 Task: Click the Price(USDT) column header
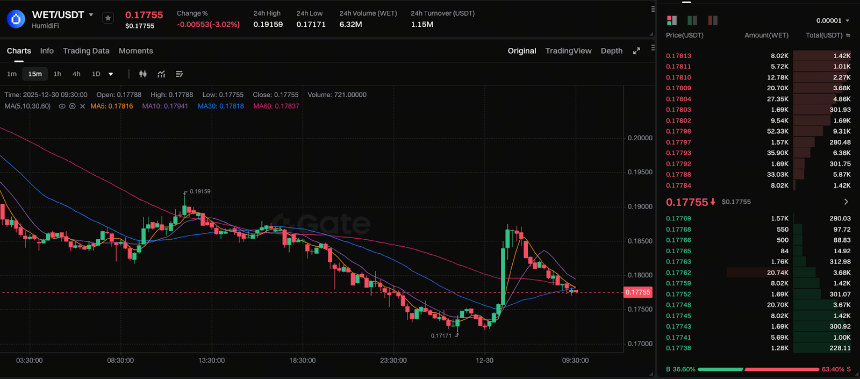tap(684, 35)
